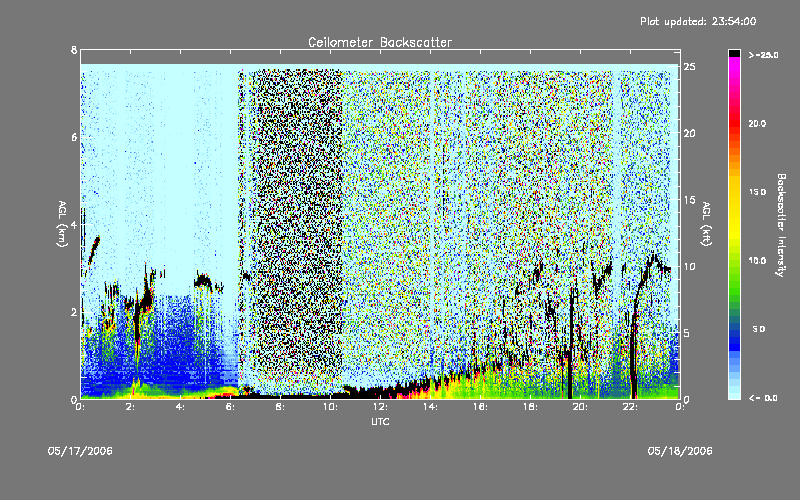Click the 20 kft tick on right axis
The width and height of the screenshot is (800, 500).
tap(689, 133)
